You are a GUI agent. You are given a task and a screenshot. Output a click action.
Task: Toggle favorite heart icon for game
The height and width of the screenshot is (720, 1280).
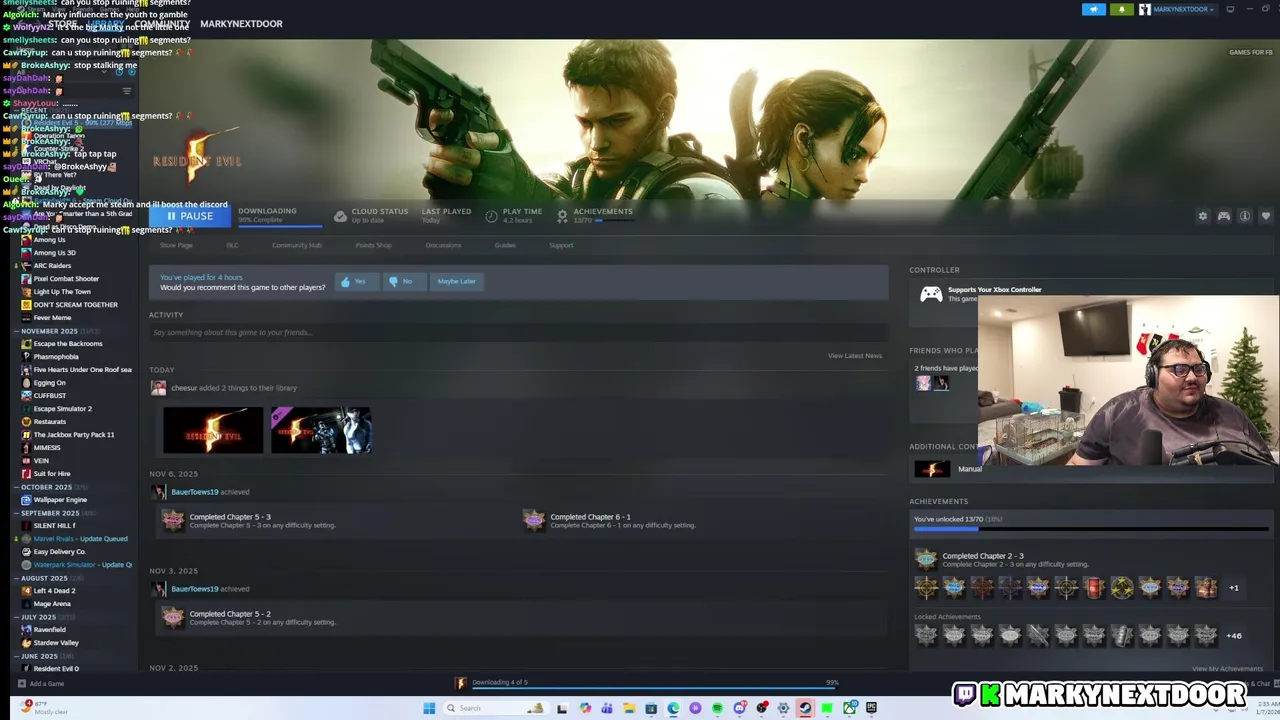click(1266, 216)
